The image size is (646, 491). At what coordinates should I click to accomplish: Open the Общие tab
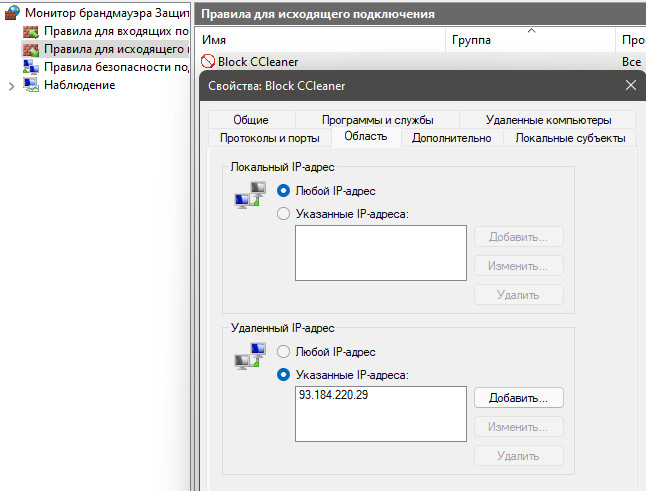(x=251, y=120)
